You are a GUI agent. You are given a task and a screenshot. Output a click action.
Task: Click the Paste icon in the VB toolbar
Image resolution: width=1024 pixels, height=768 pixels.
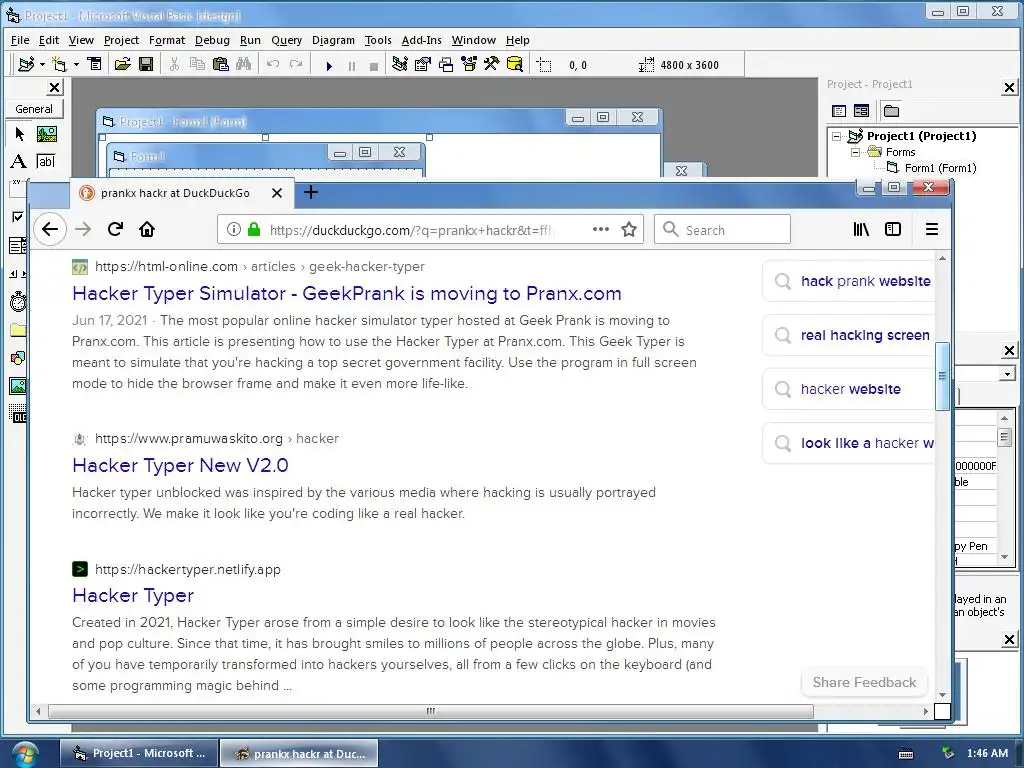pyautogui.click(x=221, y=64)
